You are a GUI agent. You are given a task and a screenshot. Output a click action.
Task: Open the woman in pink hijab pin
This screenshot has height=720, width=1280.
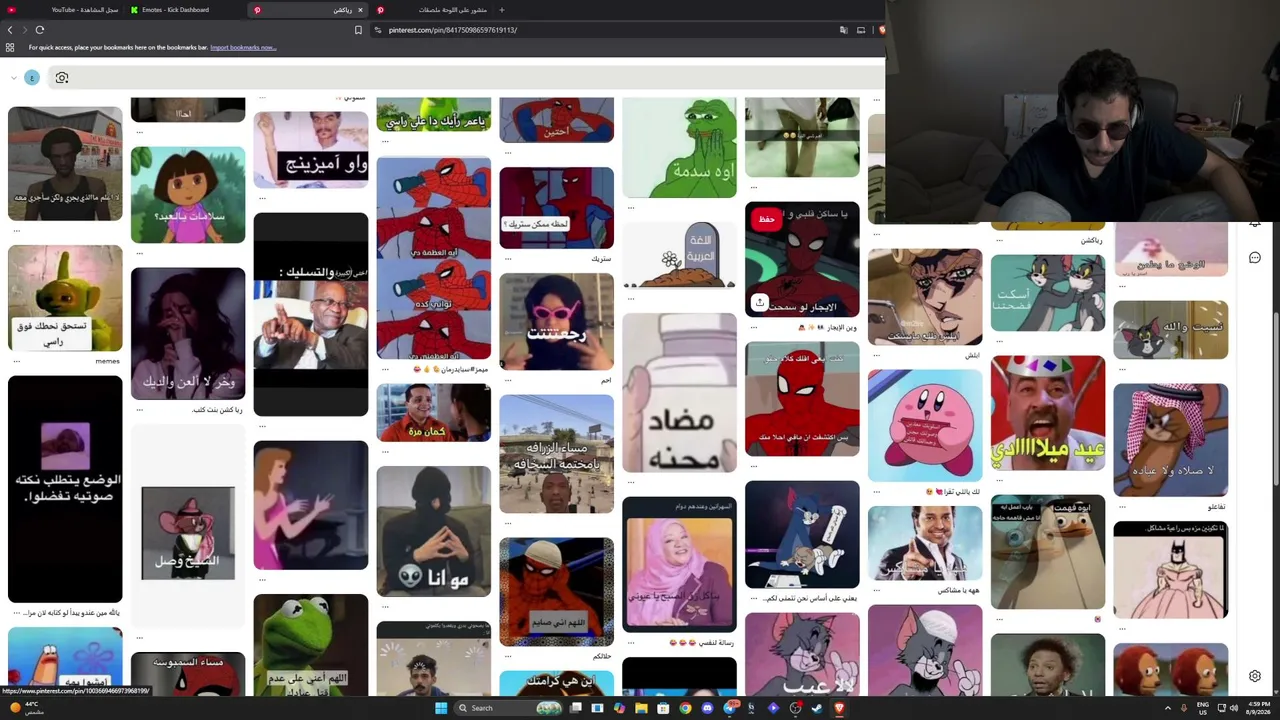click(680, 564)
